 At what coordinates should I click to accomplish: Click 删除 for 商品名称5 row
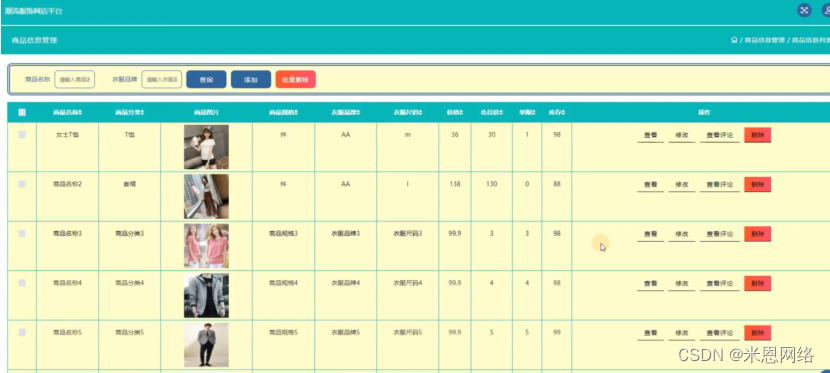click(757, 333)
